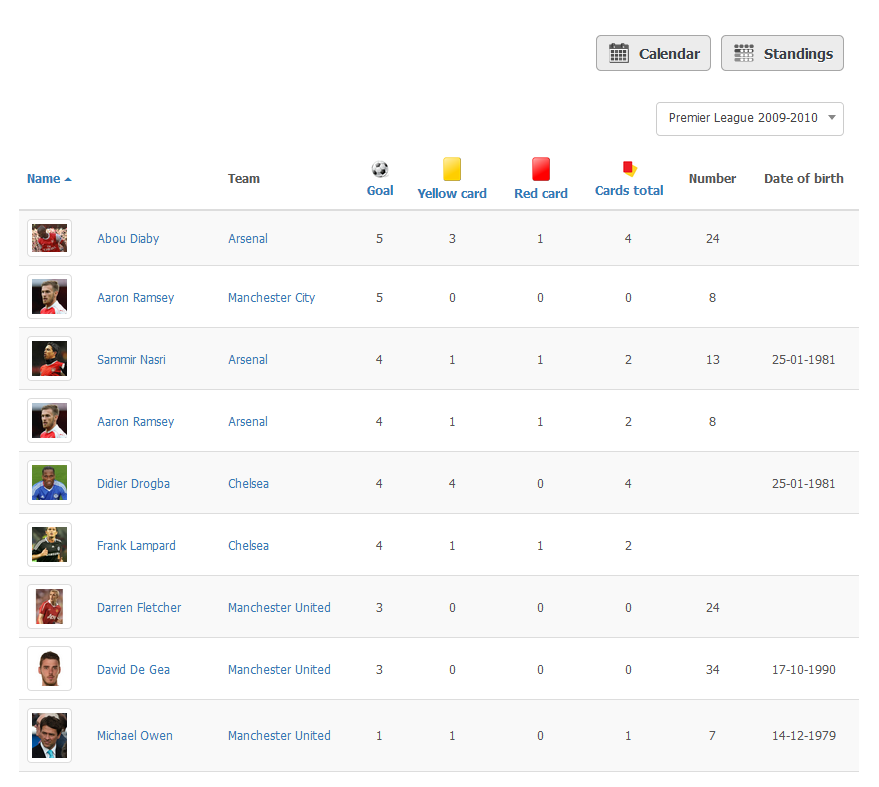
Task: Click the date 17-10-1990 for David De Gea
Action: click(804, 670)
